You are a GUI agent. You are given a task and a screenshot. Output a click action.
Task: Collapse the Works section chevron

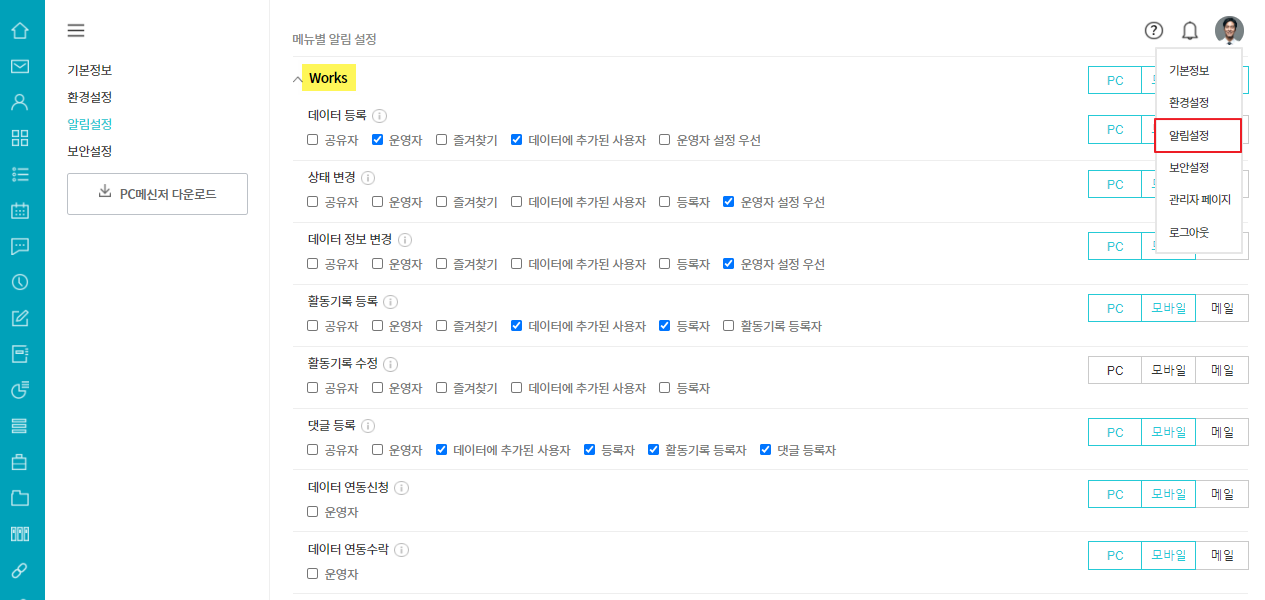click(297, 79)
